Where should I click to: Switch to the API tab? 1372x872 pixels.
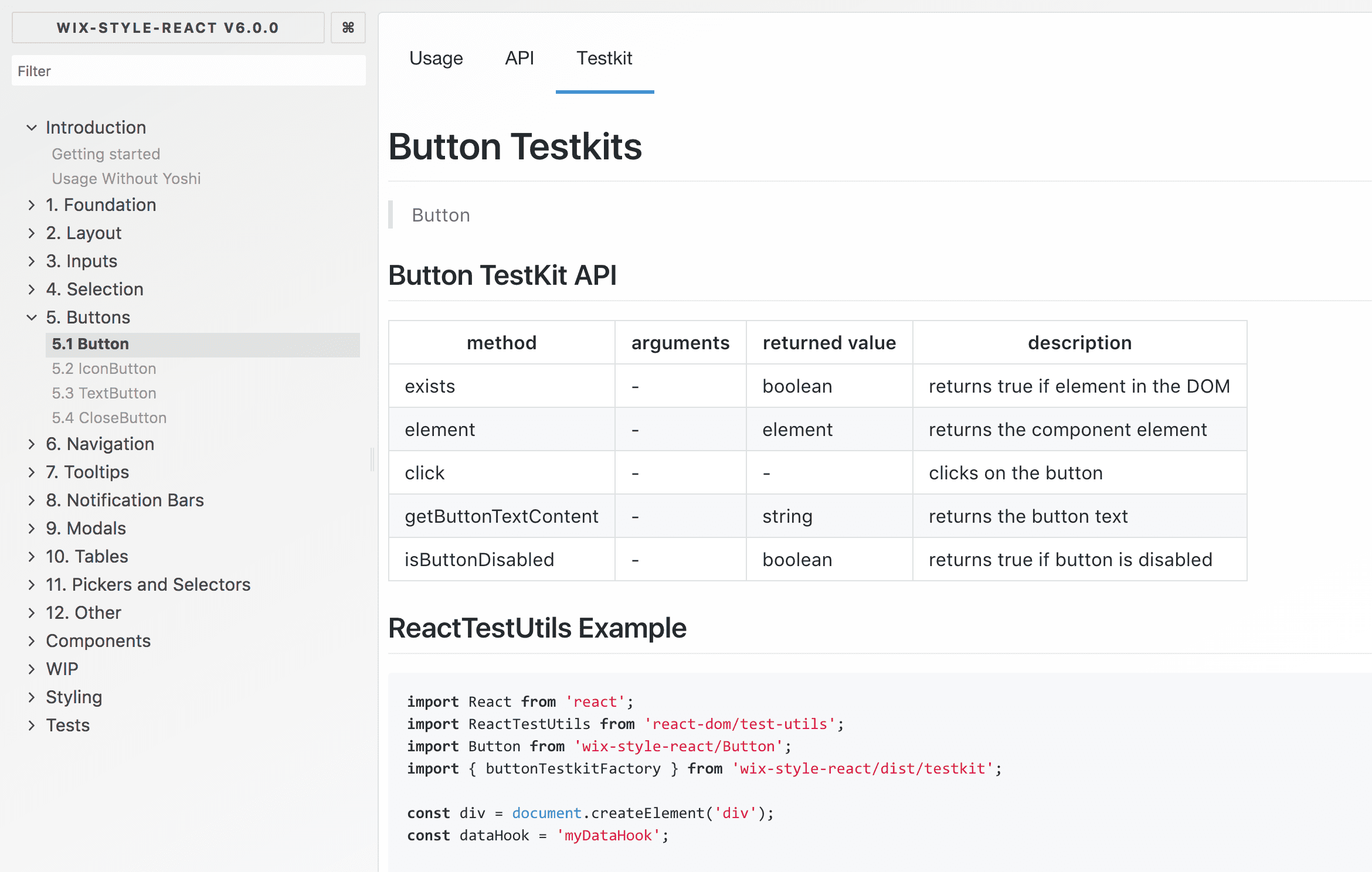(x=519, y=58)
